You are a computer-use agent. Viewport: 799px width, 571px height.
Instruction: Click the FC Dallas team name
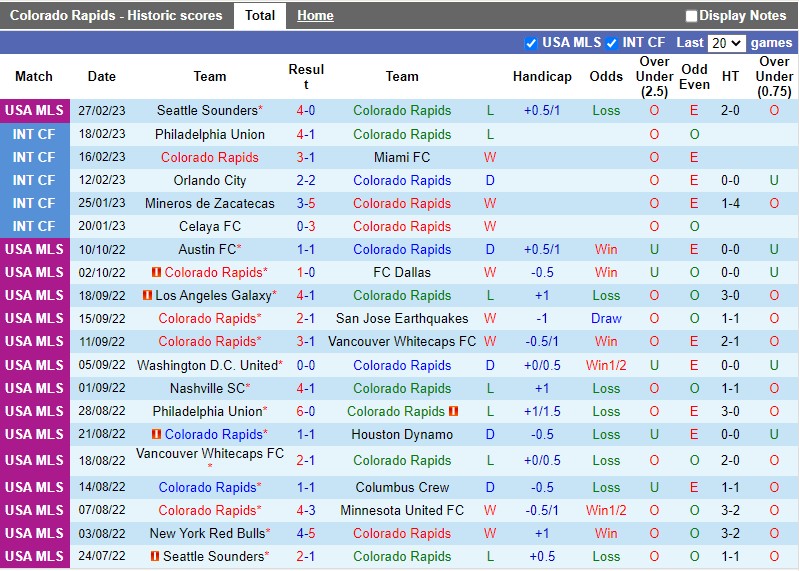[x=402, y=273]
